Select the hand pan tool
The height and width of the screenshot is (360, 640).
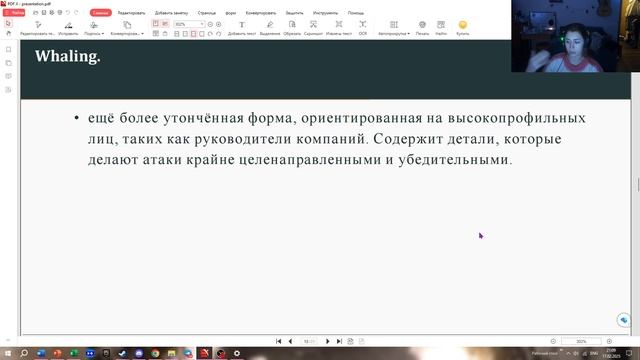(x=9, y=33)
